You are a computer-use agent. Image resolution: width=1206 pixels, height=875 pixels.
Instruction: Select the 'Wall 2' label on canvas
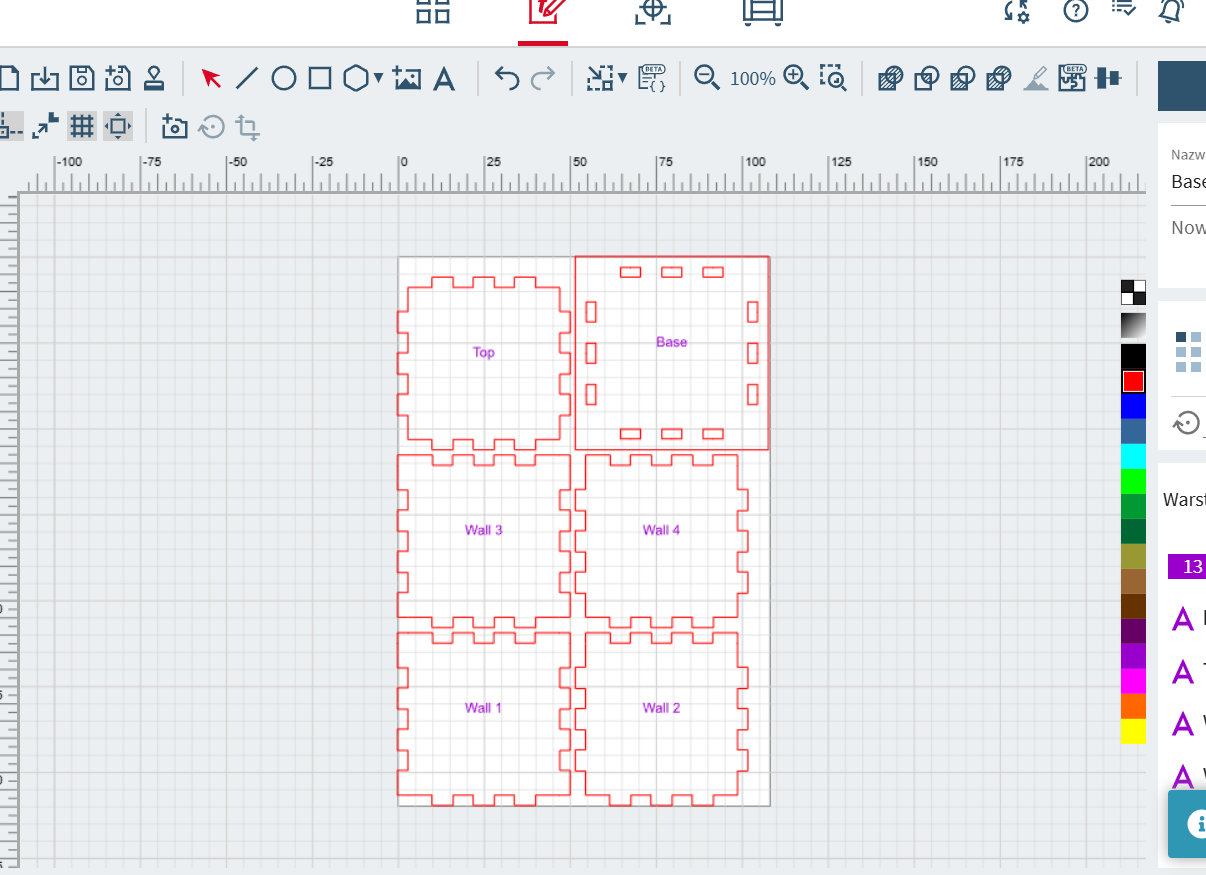point(662,708)
